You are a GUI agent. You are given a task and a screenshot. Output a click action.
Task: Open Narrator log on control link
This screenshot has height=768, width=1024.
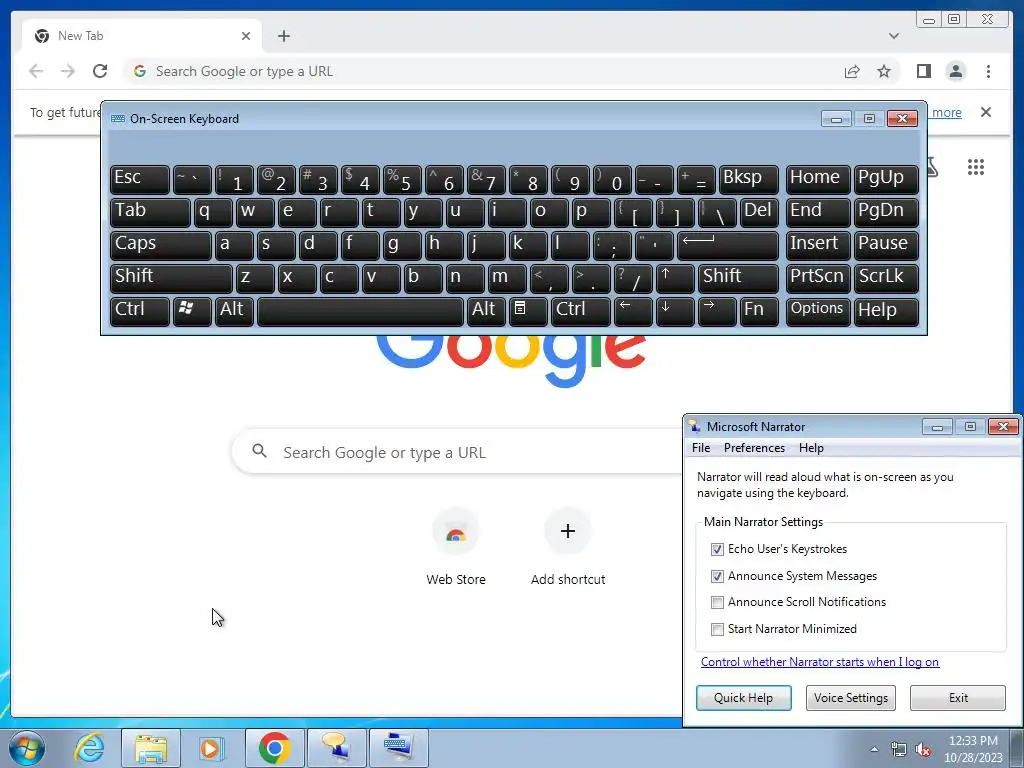pyautogui.click(x=820, y=662)
